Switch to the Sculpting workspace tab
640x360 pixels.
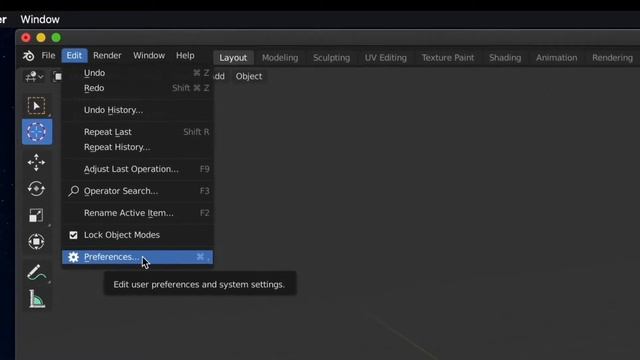point(331,58)
